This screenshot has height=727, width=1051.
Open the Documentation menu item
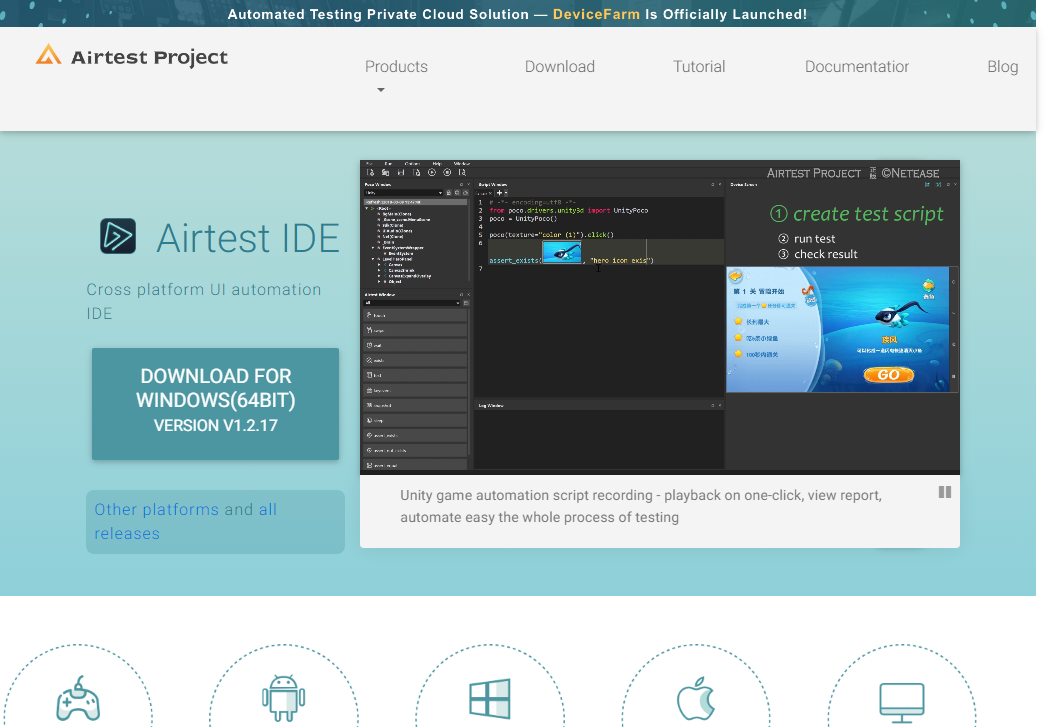(857, 66)
